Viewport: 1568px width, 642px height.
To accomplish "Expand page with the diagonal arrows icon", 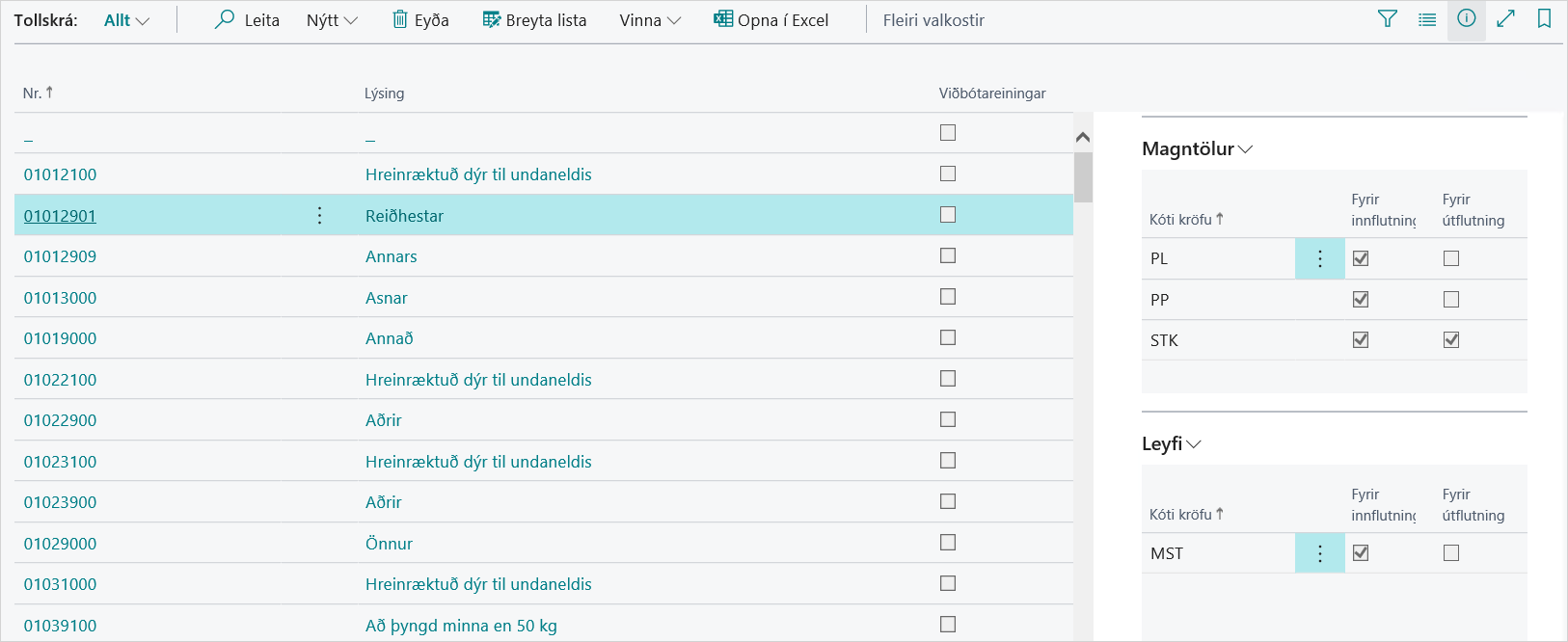I will click(1505, 18).
